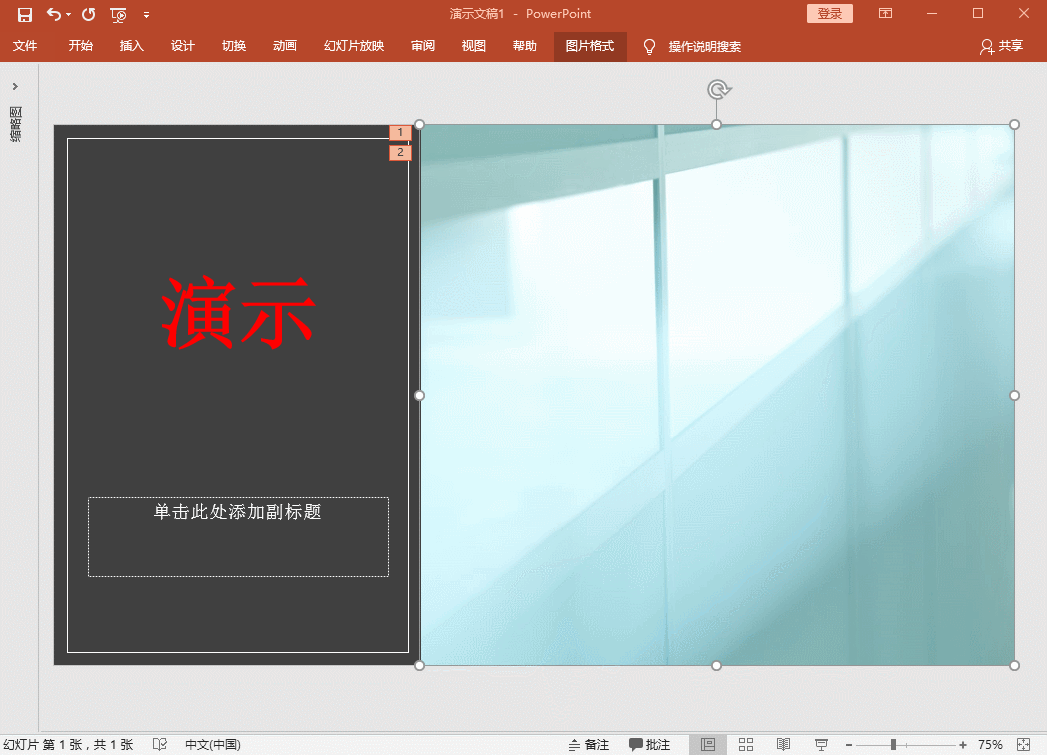Click the 75% zoom level
The image size is (1047, 755).
tap(990, 744)
